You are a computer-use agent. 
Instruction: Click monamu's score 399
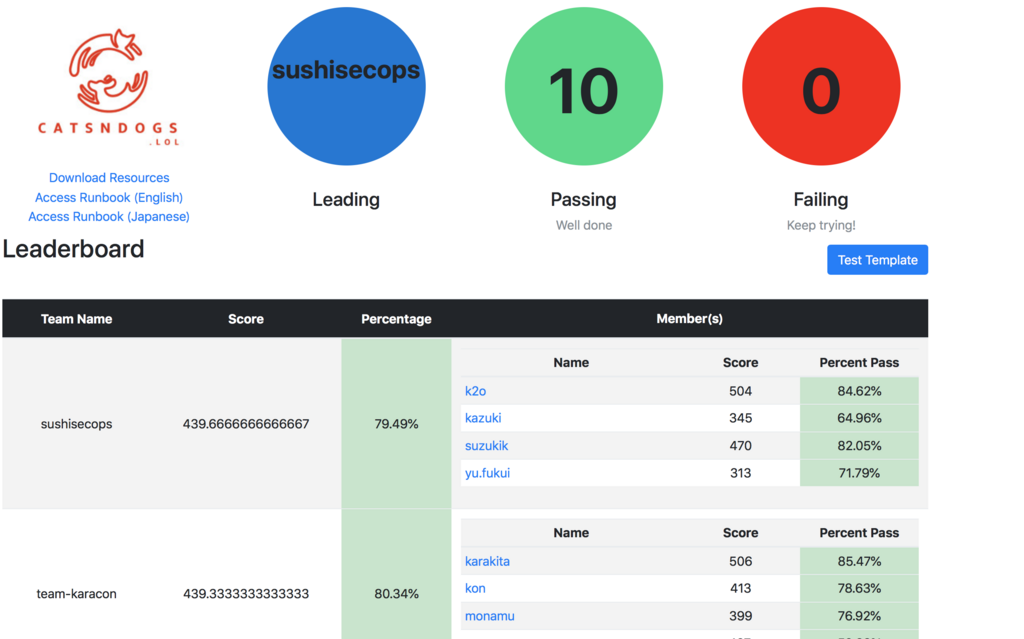[x=741, y=615]
